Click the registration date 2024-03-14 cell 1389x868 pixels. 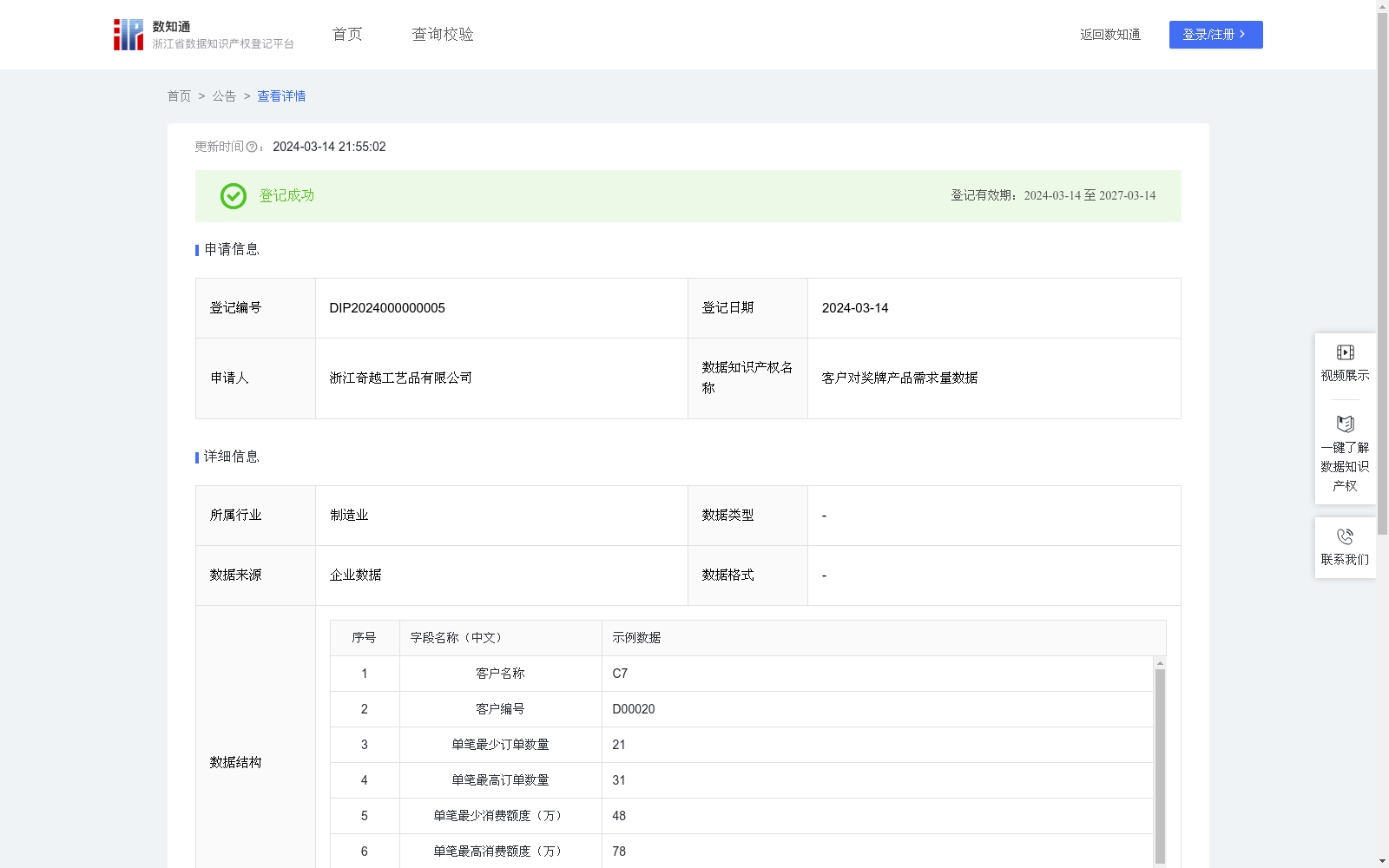[x=994, y=308]
